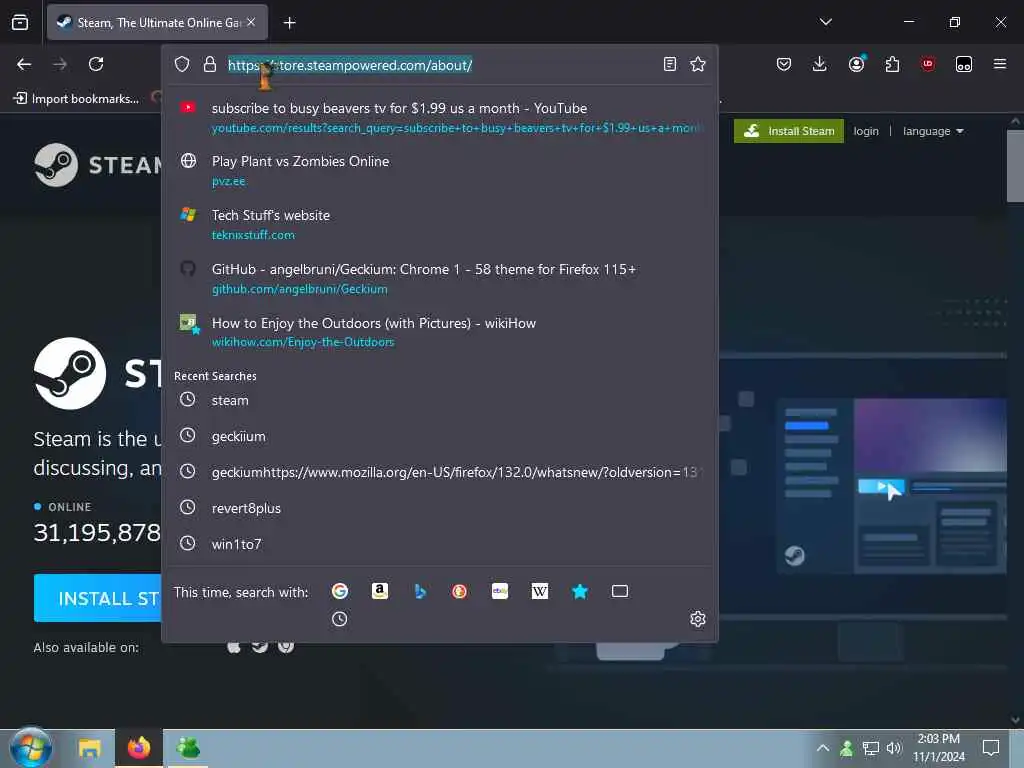The image size is (1024, 768).
Task: Search with Bing engine icon
Action: point(420,591)
